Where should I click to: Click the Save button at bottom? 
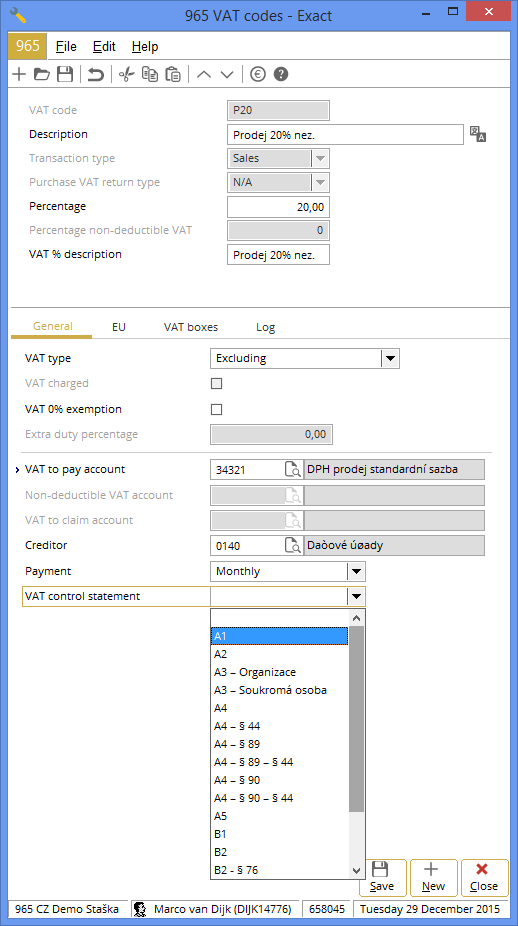tap(382, 878)
